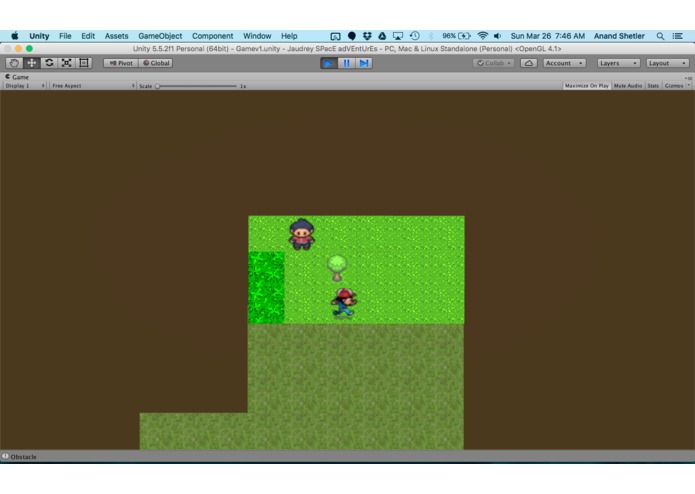Open the Wi-Fi status menu

click(483, 36)
